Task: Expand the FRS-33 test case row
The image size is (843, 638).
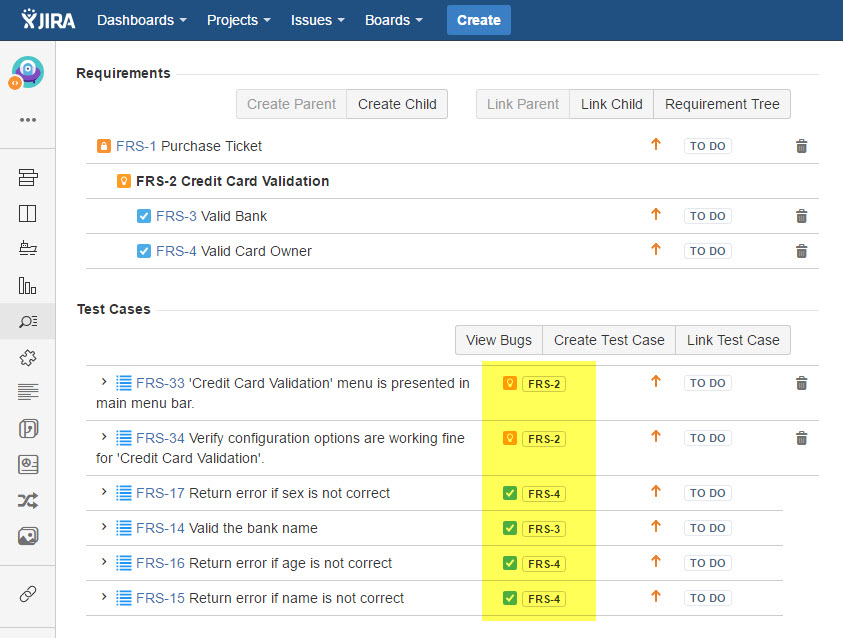Action: point(103,382)
